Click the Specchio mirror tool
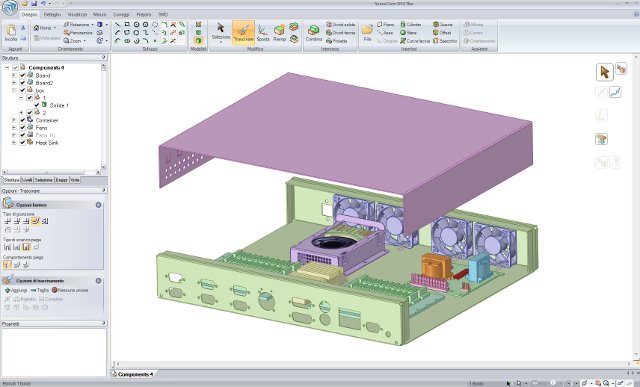This screenshot has width=640, height=387. click(x=445, y=41)
